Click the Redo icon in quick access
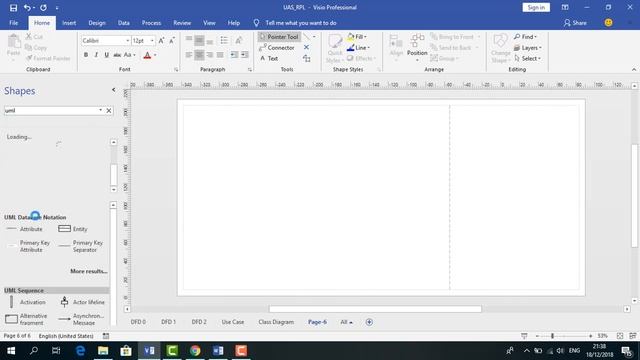 (43, 8)
